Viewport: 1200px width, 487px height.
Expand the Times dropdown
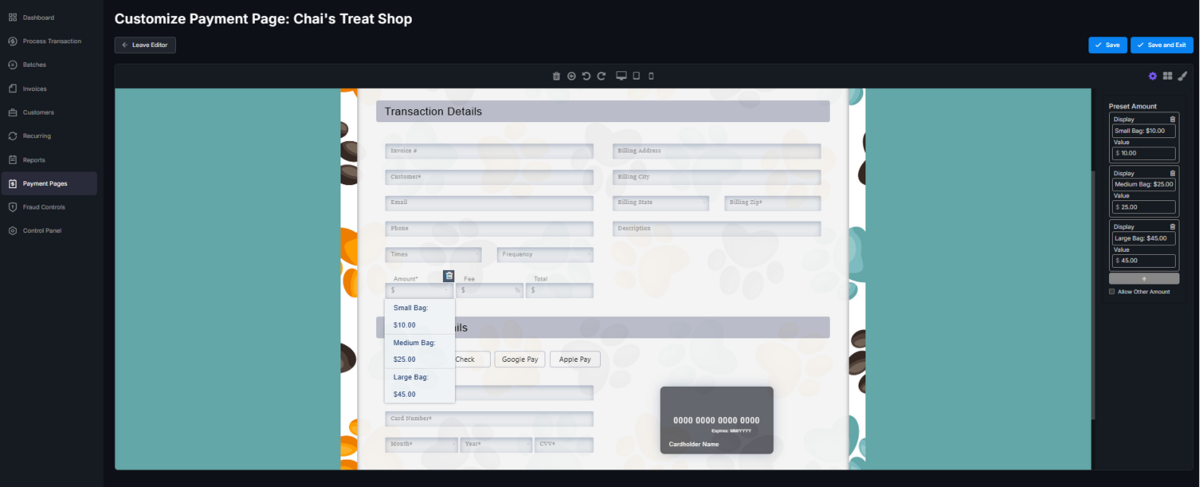coord(433,255)
